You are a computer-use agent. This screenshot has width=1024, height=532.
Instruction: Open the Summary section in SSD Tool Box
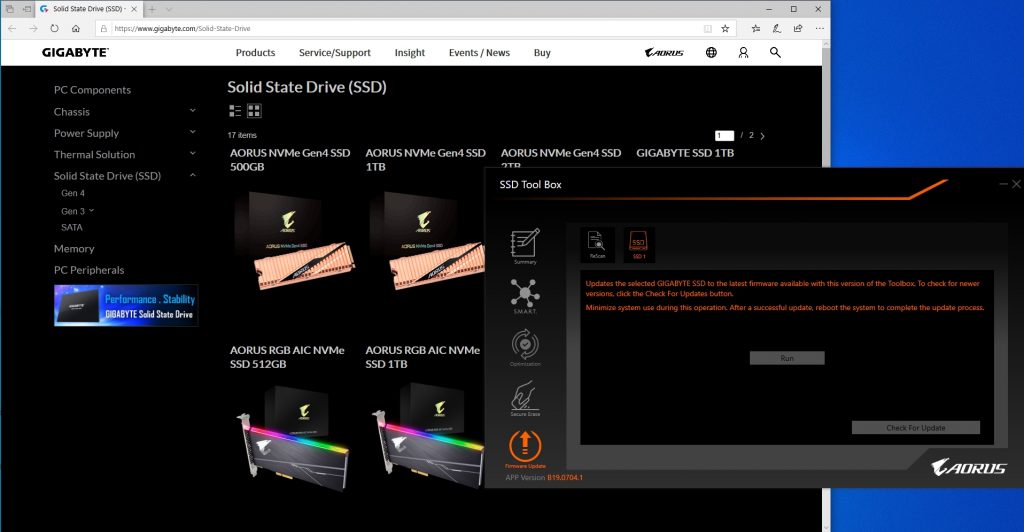coord(525,245)
